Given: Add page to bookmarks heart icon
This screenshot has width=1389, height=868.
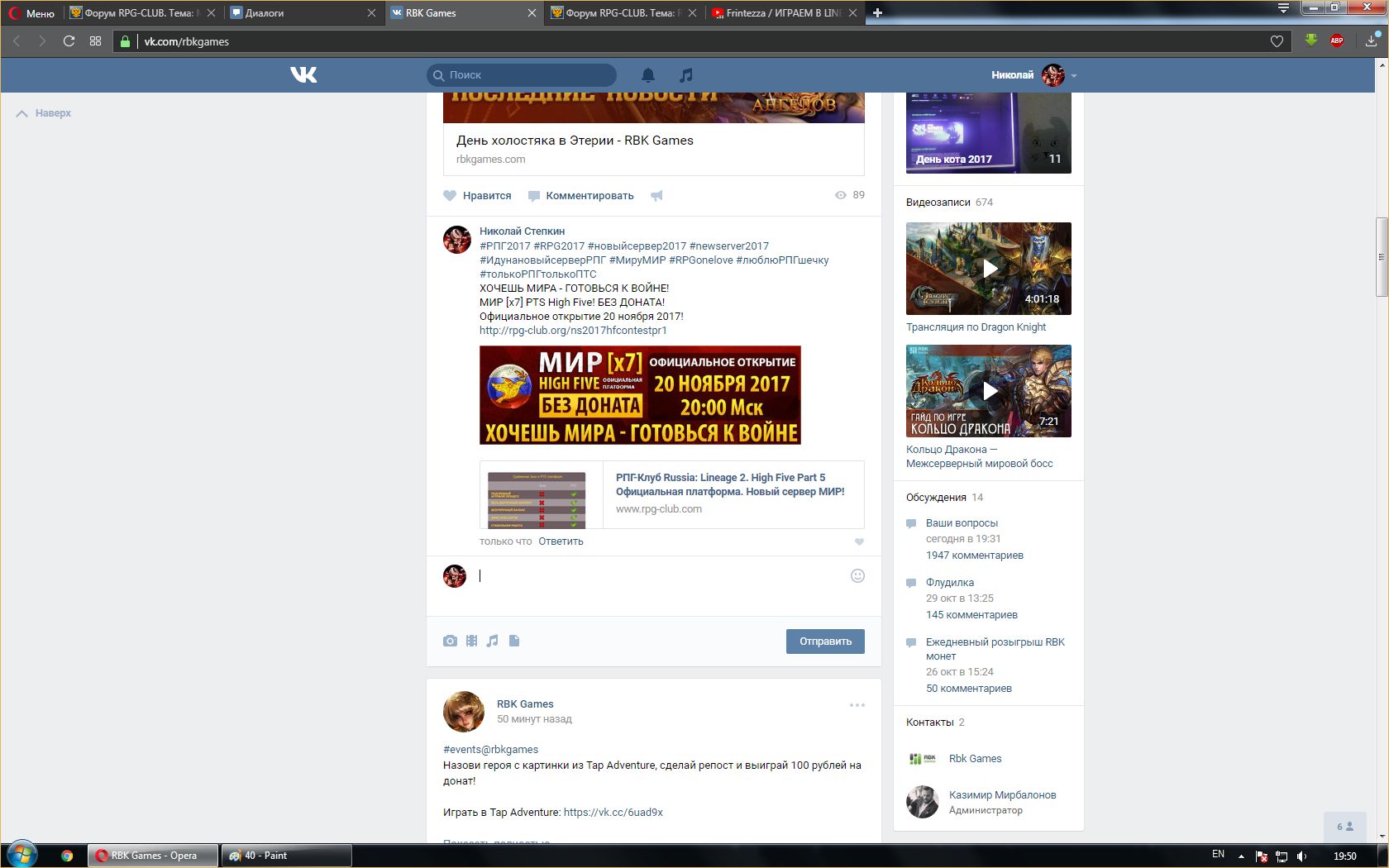Looking at the screenshot, I should tap(1277, 41).
